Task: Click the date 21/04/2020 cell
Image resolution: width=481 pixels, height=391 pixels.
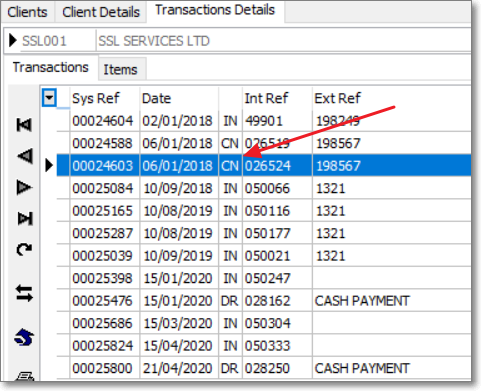Action: (179, 368)
